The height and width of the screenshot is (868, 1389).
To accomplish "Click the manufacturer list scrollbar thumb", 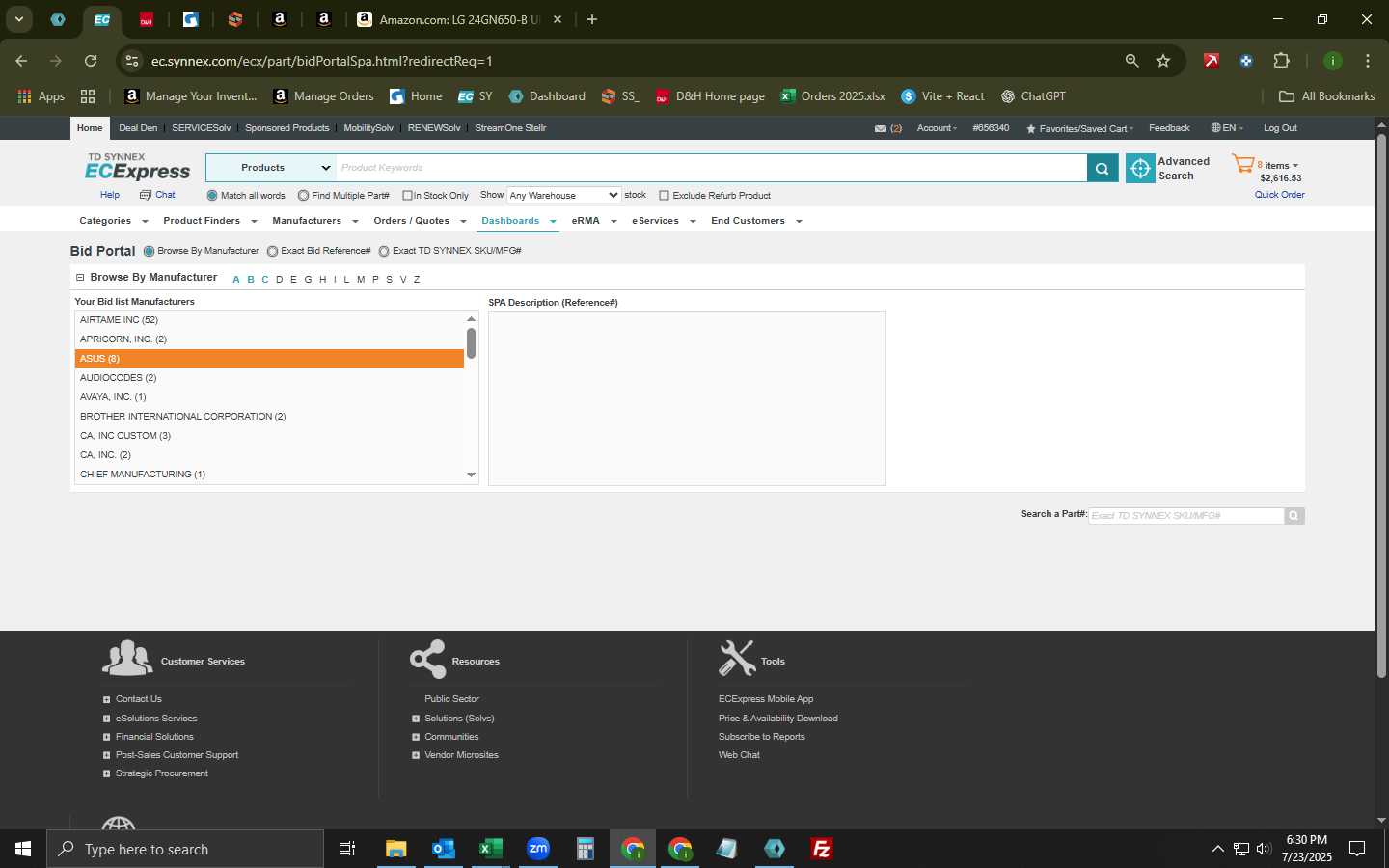I will tap(471, 343).
